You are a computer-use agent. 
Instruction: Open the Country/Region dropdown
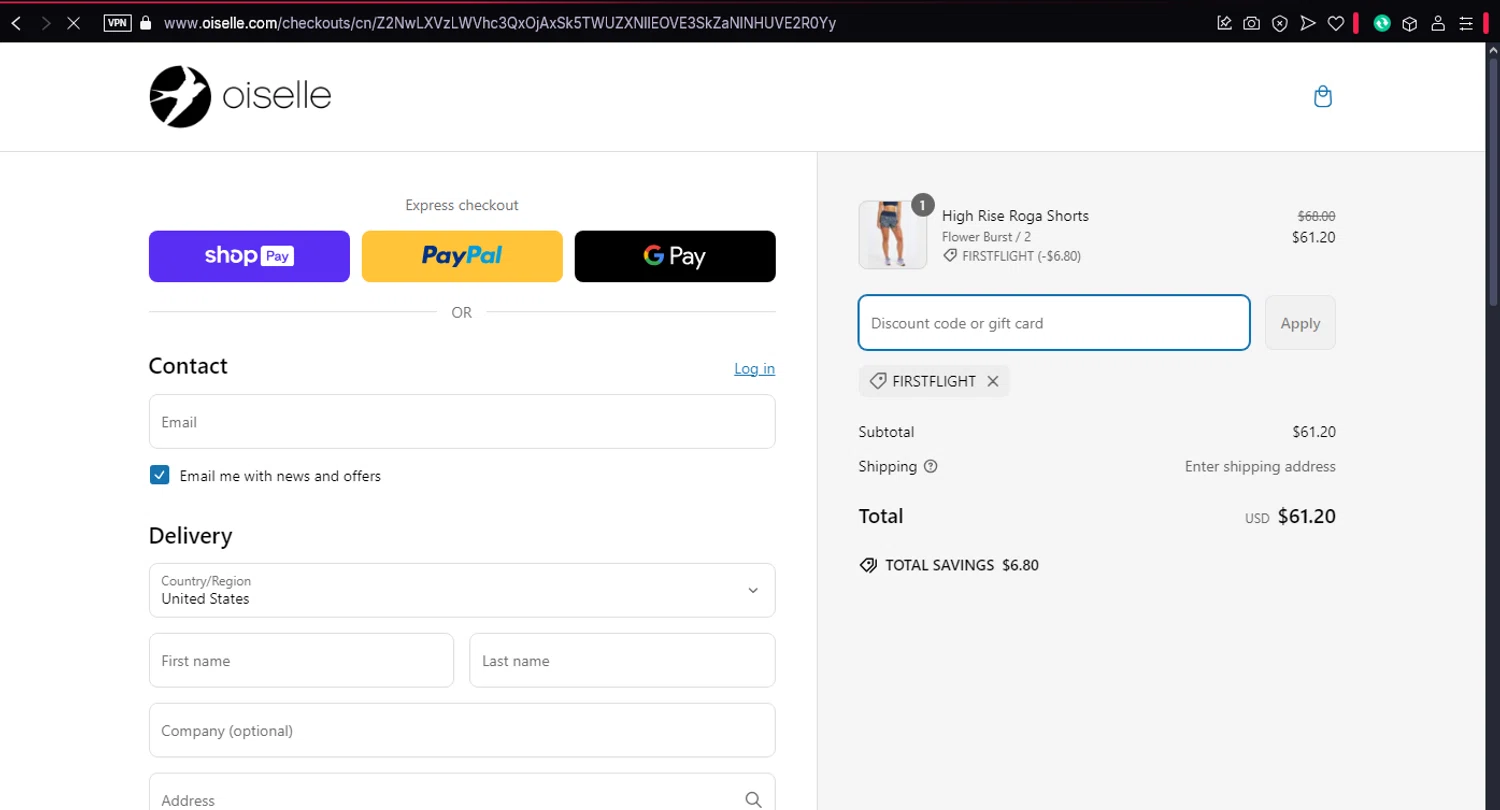[462, 590]
